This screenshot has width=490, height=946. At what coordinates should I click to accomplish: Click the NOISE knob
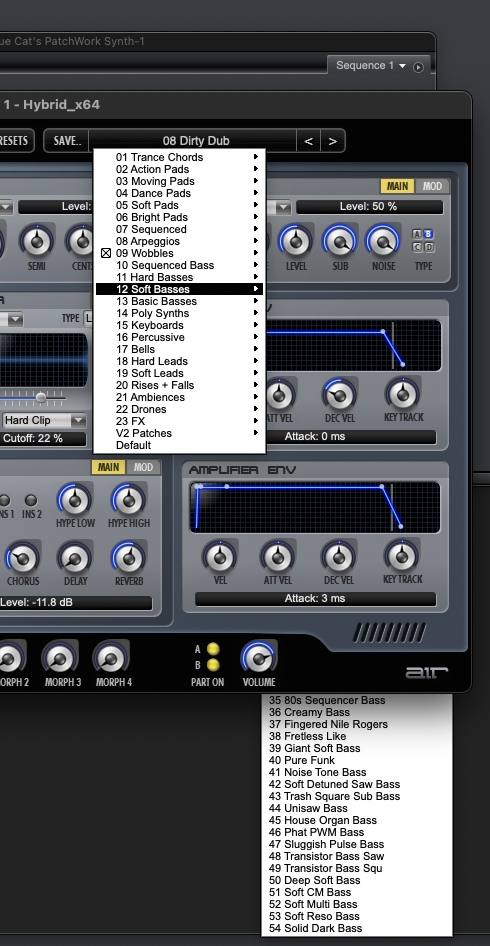point(383,241)
